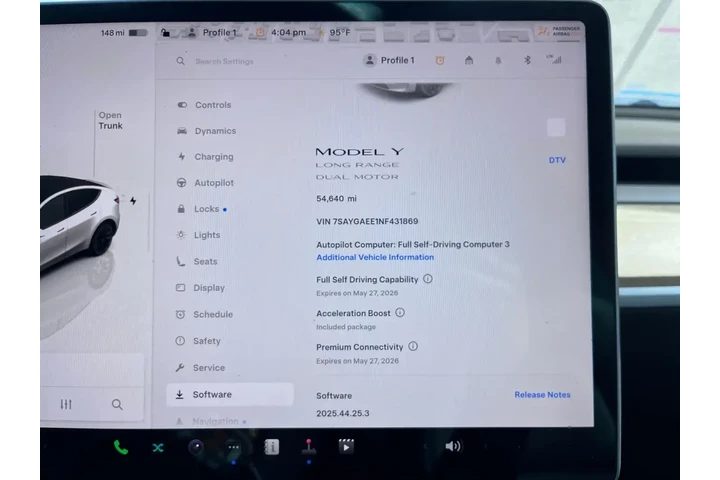Tap the lock icon in the status bar
This screenshot has width=720, height=480.
[x=165, y=32]
